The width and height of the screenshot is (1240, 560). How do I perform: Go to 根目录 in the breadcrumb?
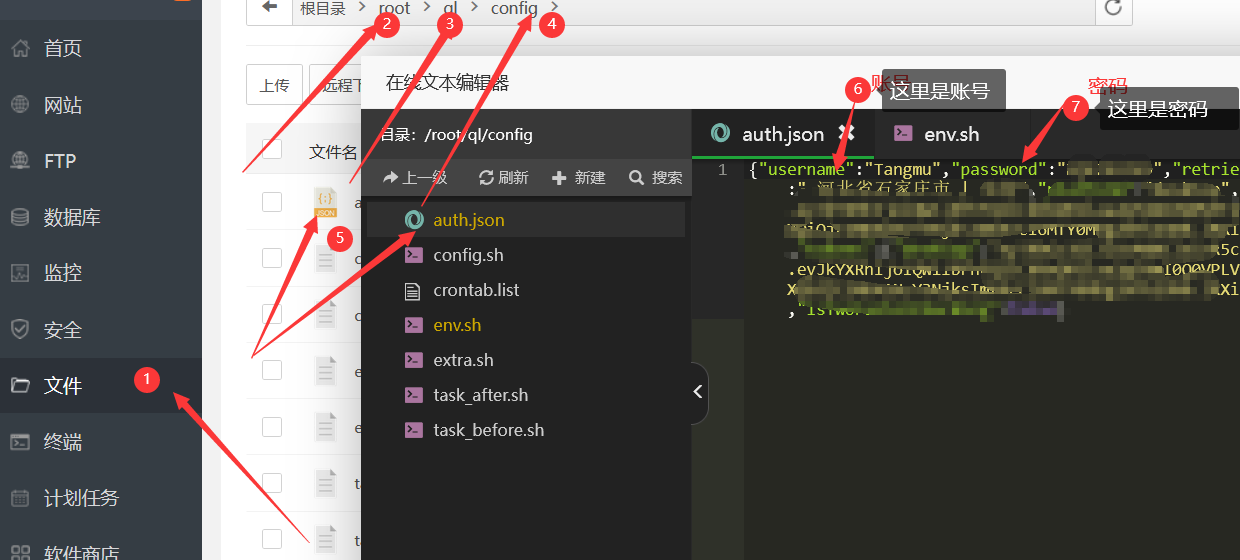click(x=323, y=8)
